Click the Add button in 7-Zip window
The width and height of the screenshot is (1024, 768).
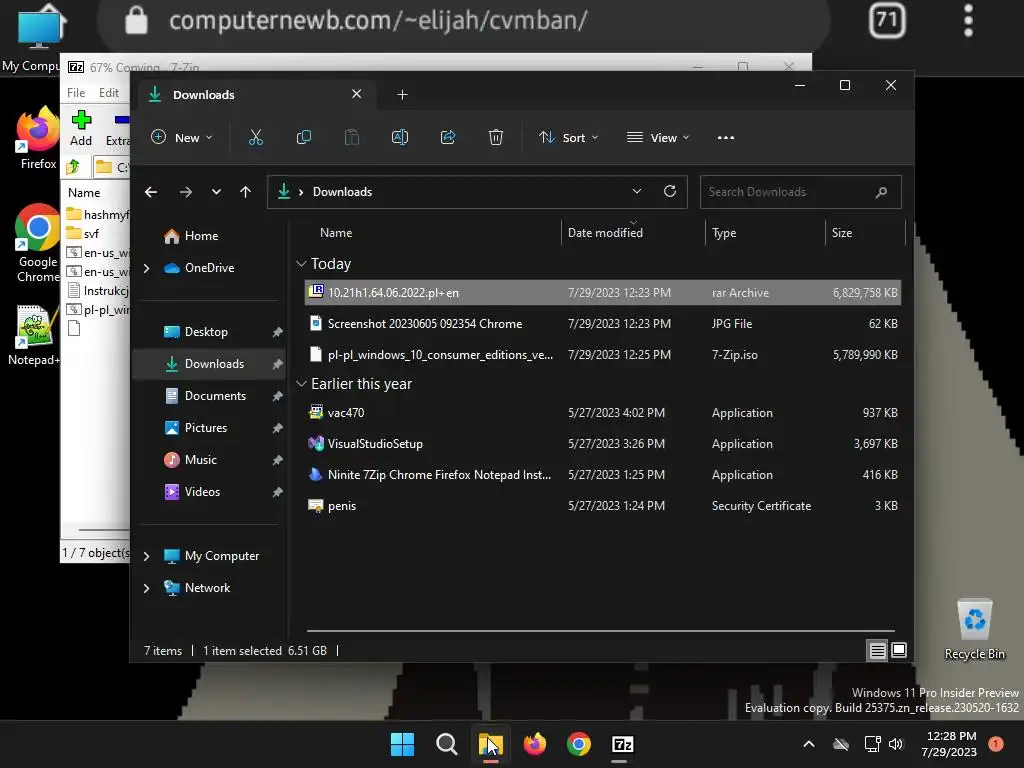coord(81,128)
